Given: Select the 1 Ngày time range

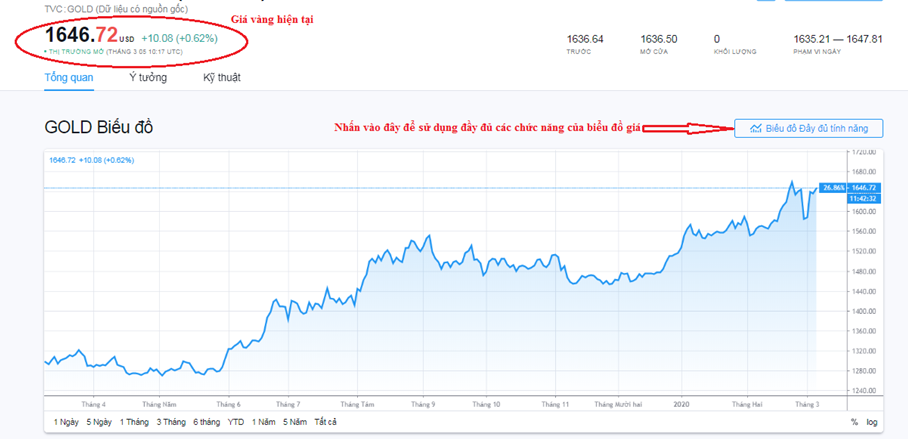Looking at the screenshot, I should [66, 422].
